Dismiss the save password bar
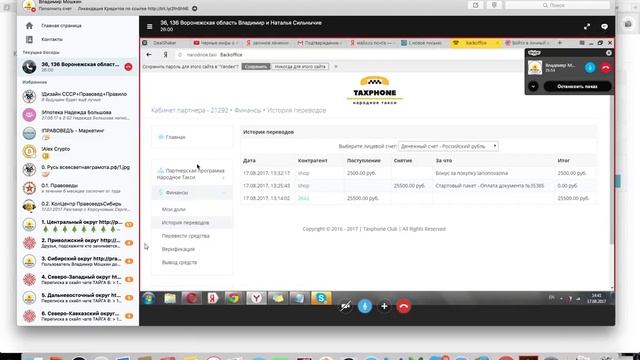Screen dimensions: 640x360 click(336, 67)
